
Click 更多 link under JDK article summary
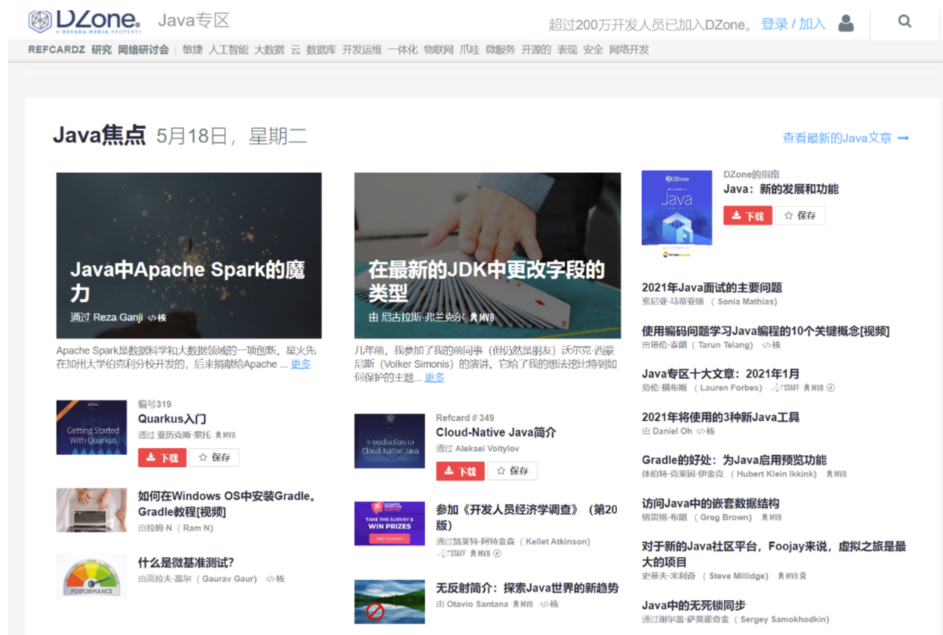(434, 377)
